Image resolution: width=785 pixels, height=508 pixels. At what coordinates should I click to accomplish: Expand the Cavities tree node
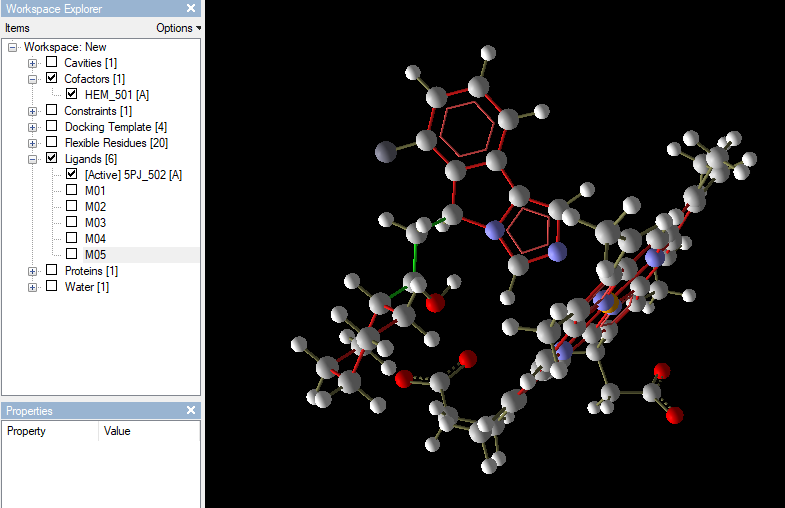(x=33, y=63)
